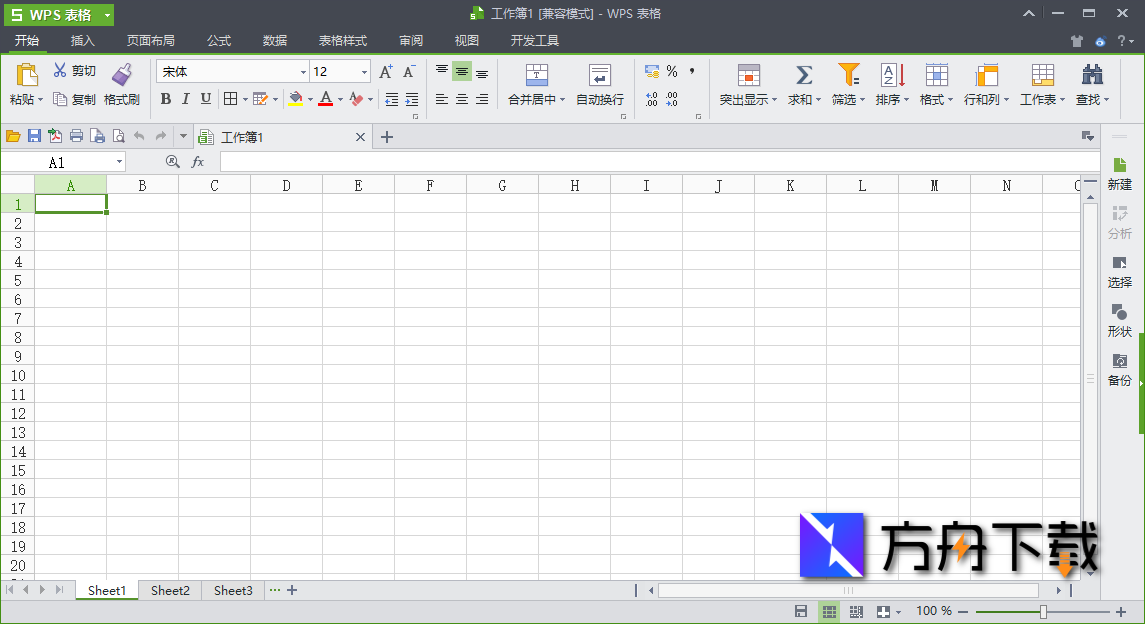
Task: Open the font size 12 dropdown
Action: (363, 71)
